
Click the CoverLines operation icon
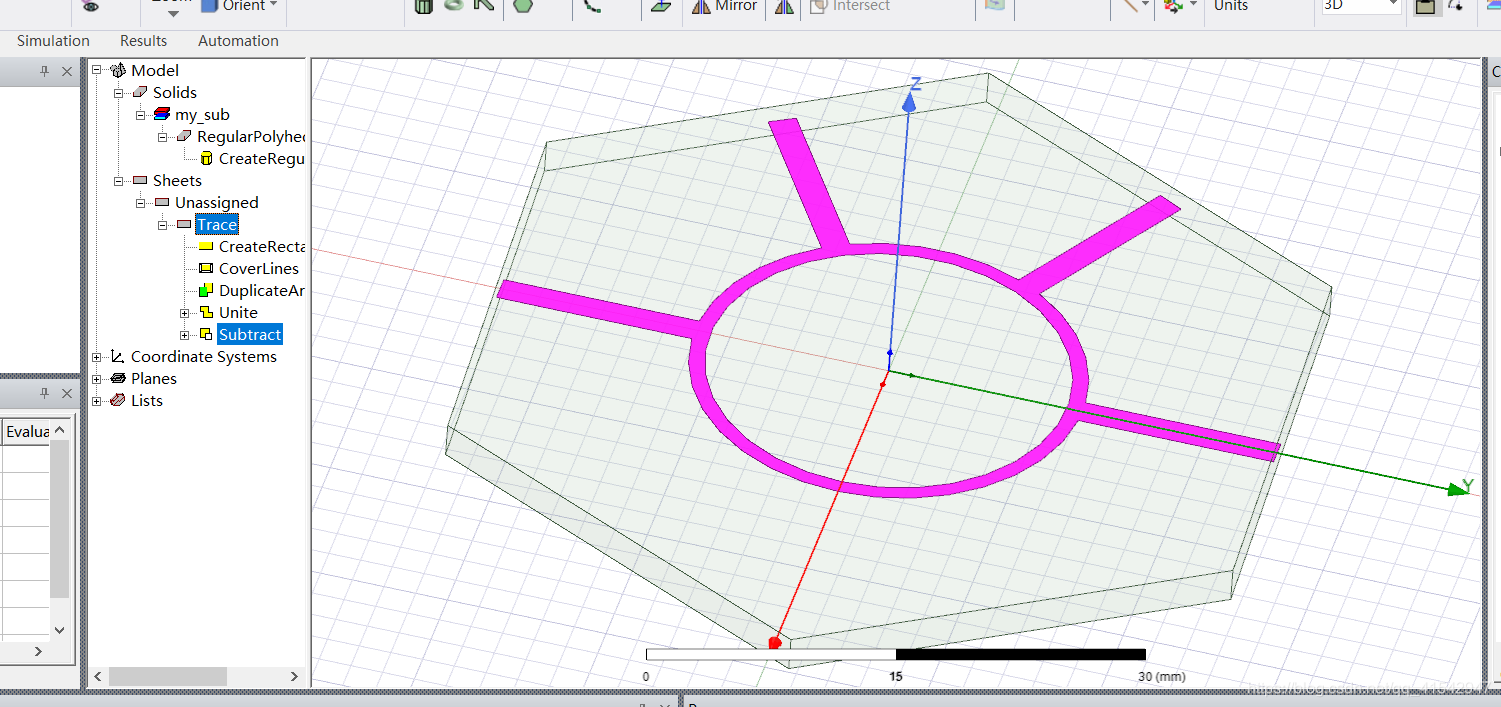[x=206, y=268]
